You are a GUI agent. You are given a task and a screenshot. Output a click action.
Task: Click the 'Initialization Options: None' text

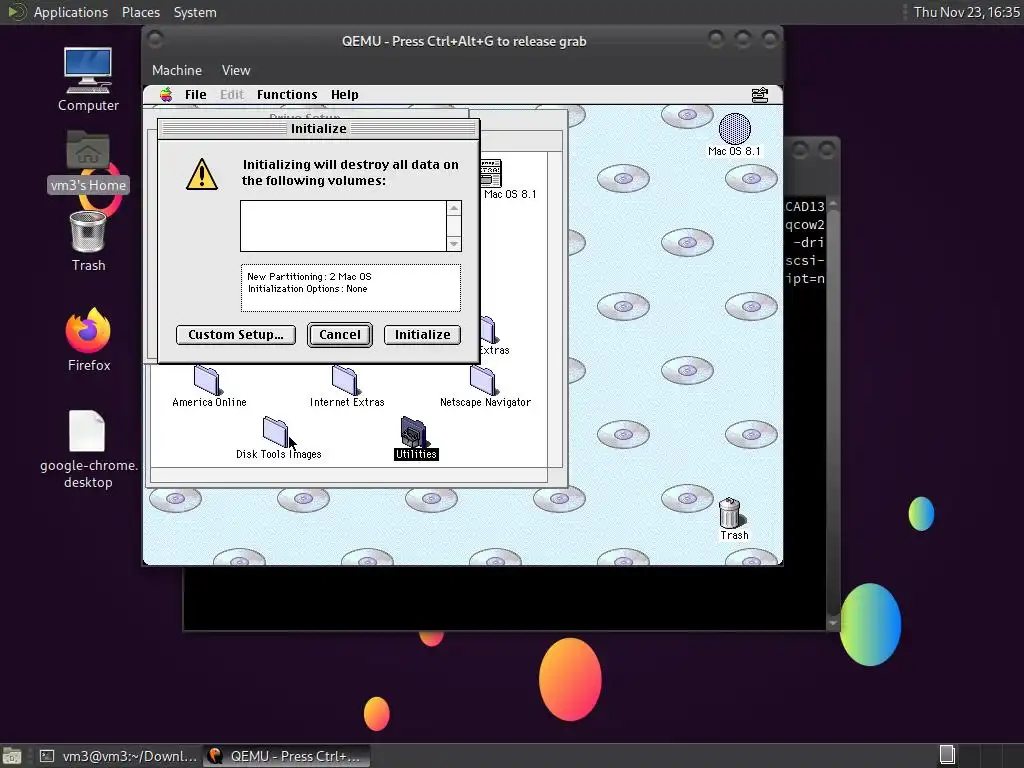coord(307,289)
